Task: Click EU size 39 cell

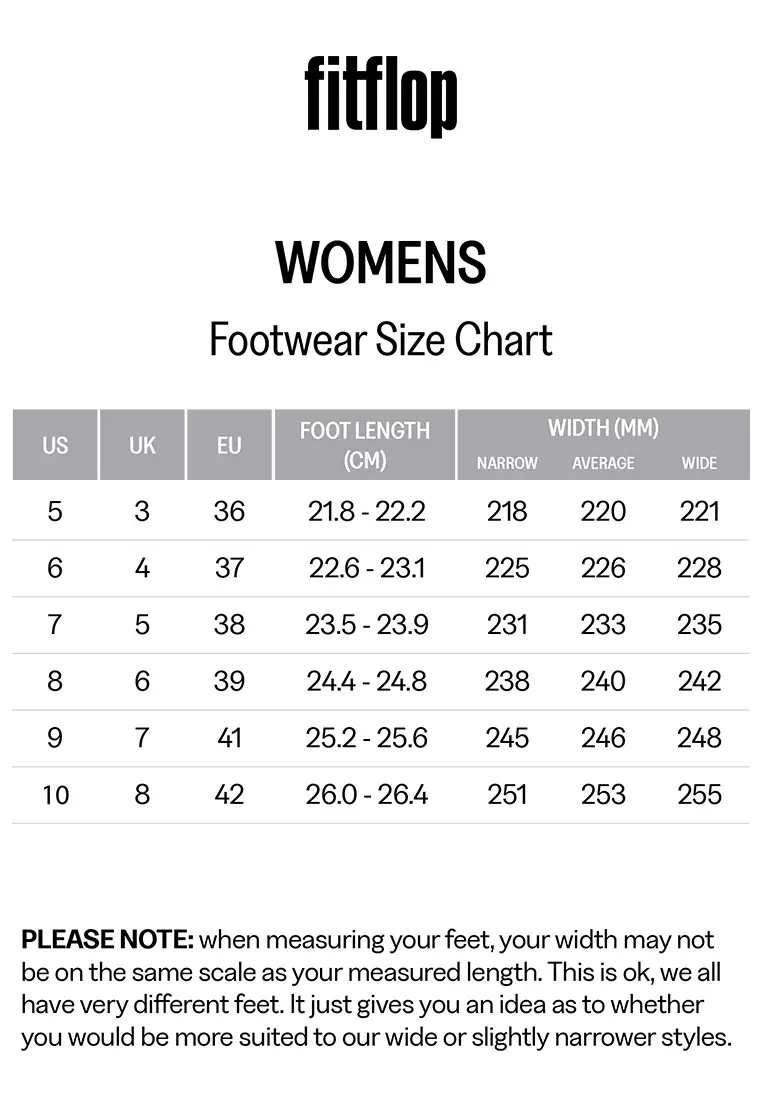Action: [229, 682]
